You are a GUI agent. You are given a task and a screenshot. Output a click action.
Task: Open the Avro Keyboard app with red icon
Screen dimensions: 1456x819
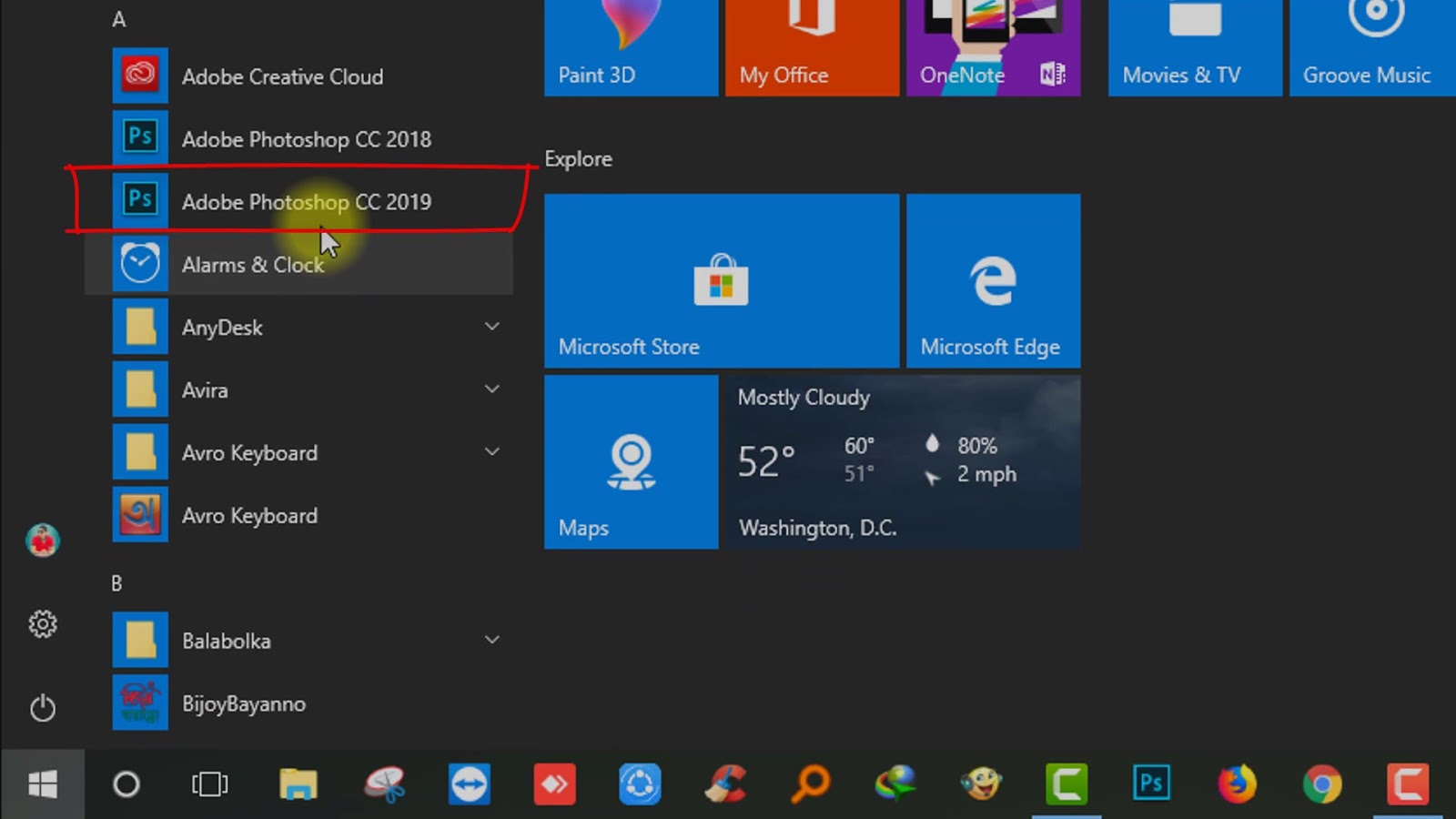point(298,515)
